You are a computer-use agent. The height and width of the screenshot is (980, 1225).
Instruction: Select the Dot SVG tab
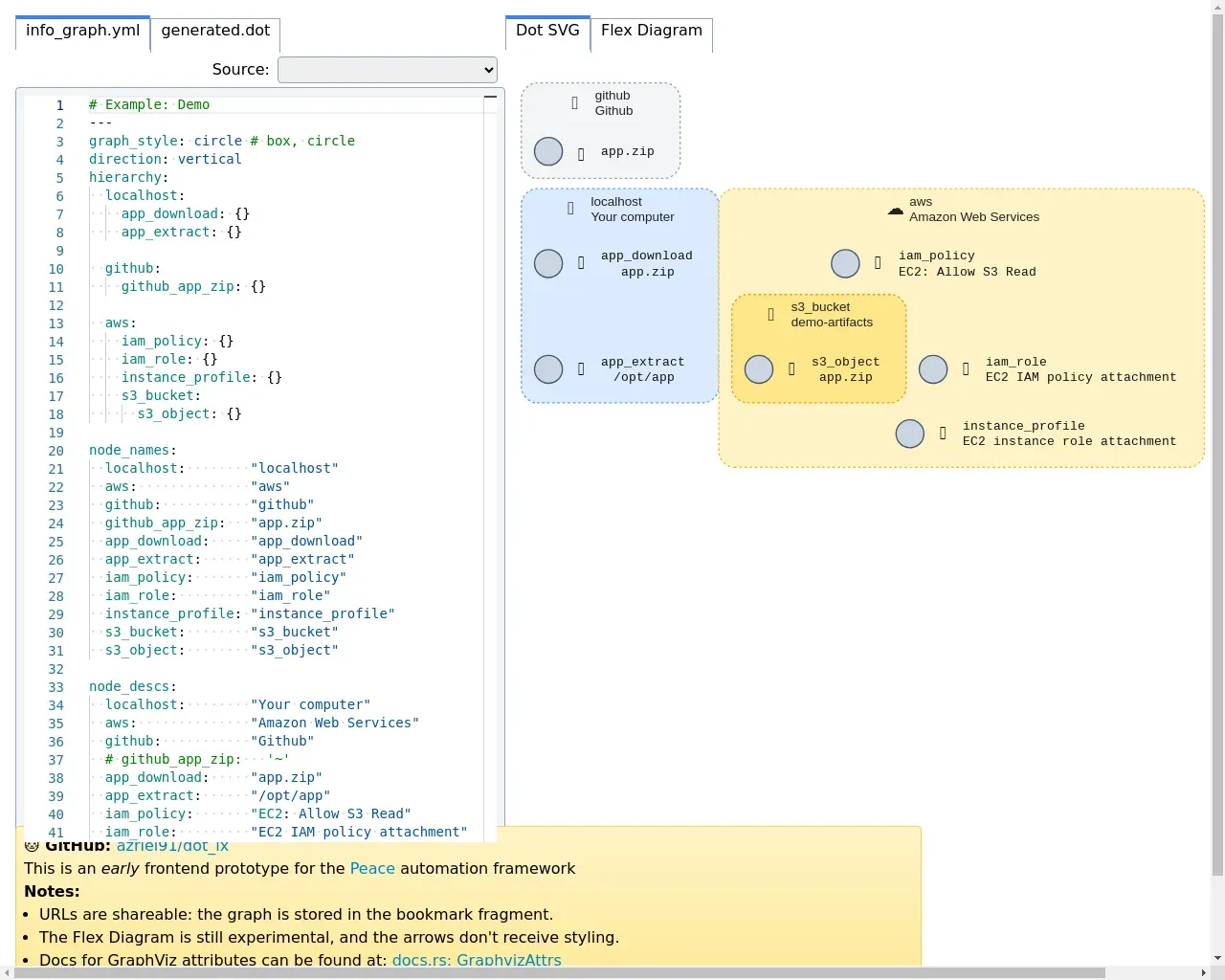tap(547, 32)
